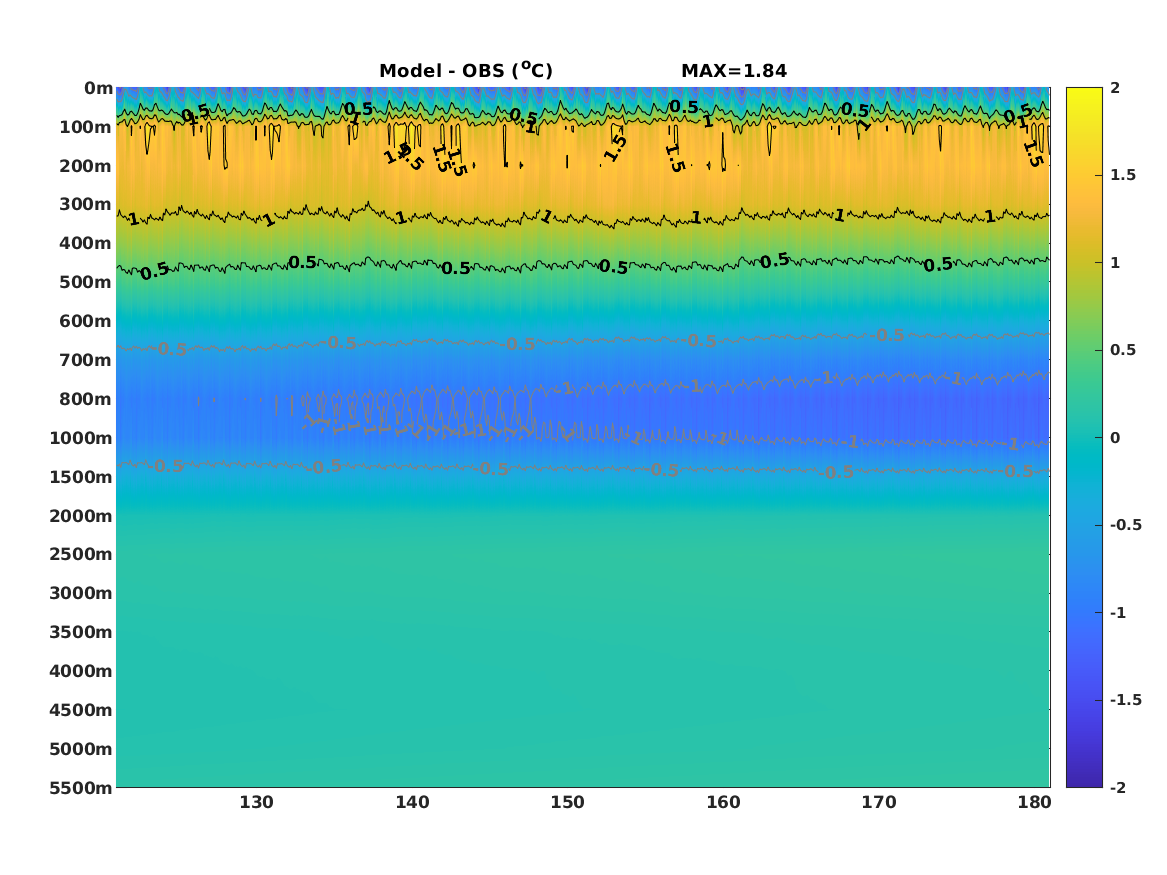Select the '5000m' depth tick label
Image resolution: width=1167 pixels, height=875 pixels.
[x=81, y=749]
